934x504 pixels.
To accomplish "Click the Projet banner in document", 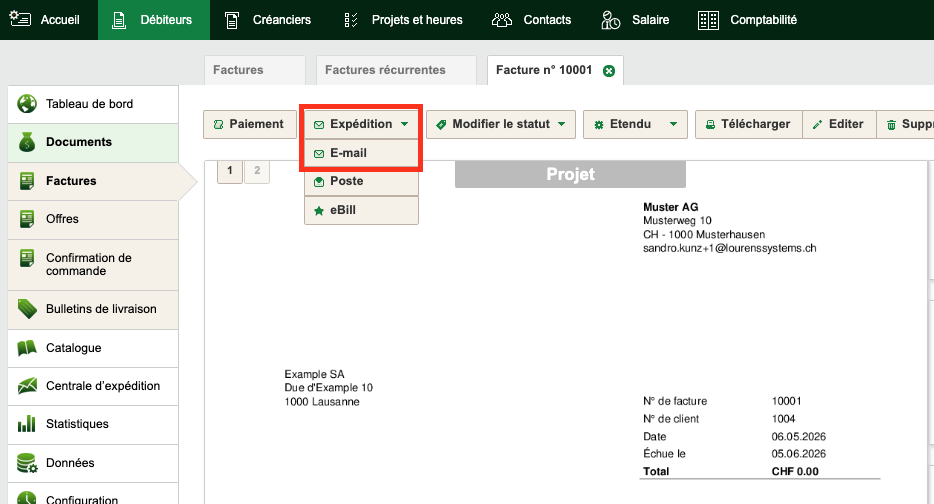I will (570, 174).
